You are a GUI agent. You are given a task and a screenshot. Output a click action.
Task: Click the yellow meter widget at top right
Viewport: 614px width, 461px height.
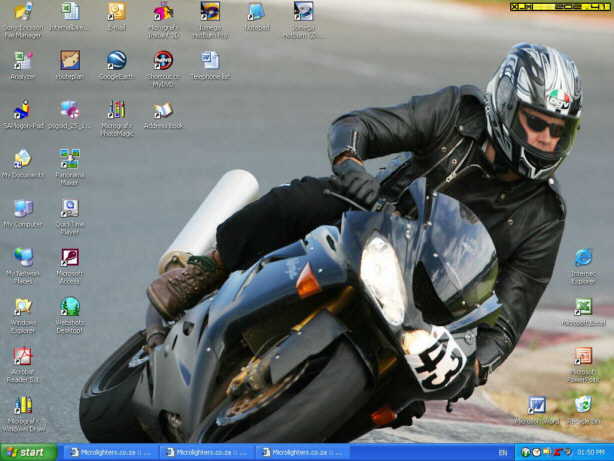(560, 7)
